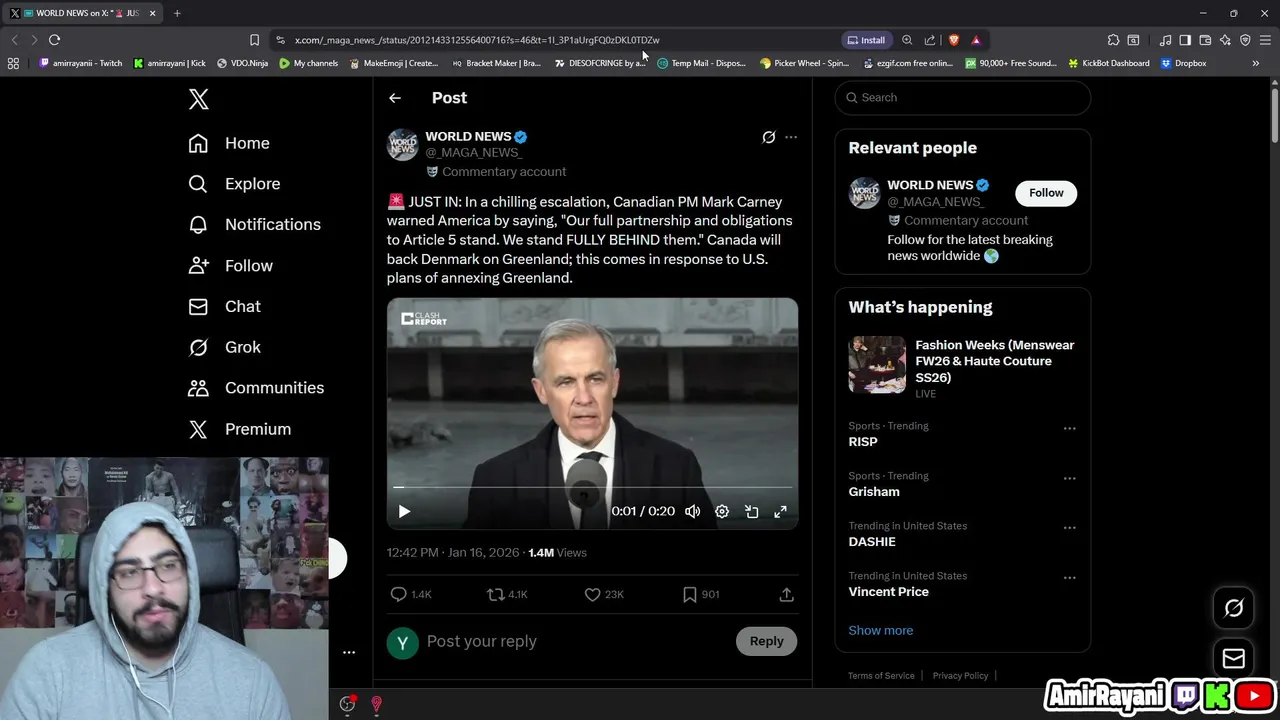Like the post with the heart icon
Image resolution: width=1280 pixels, height=720 pixels.
click(x=592, y=594)
